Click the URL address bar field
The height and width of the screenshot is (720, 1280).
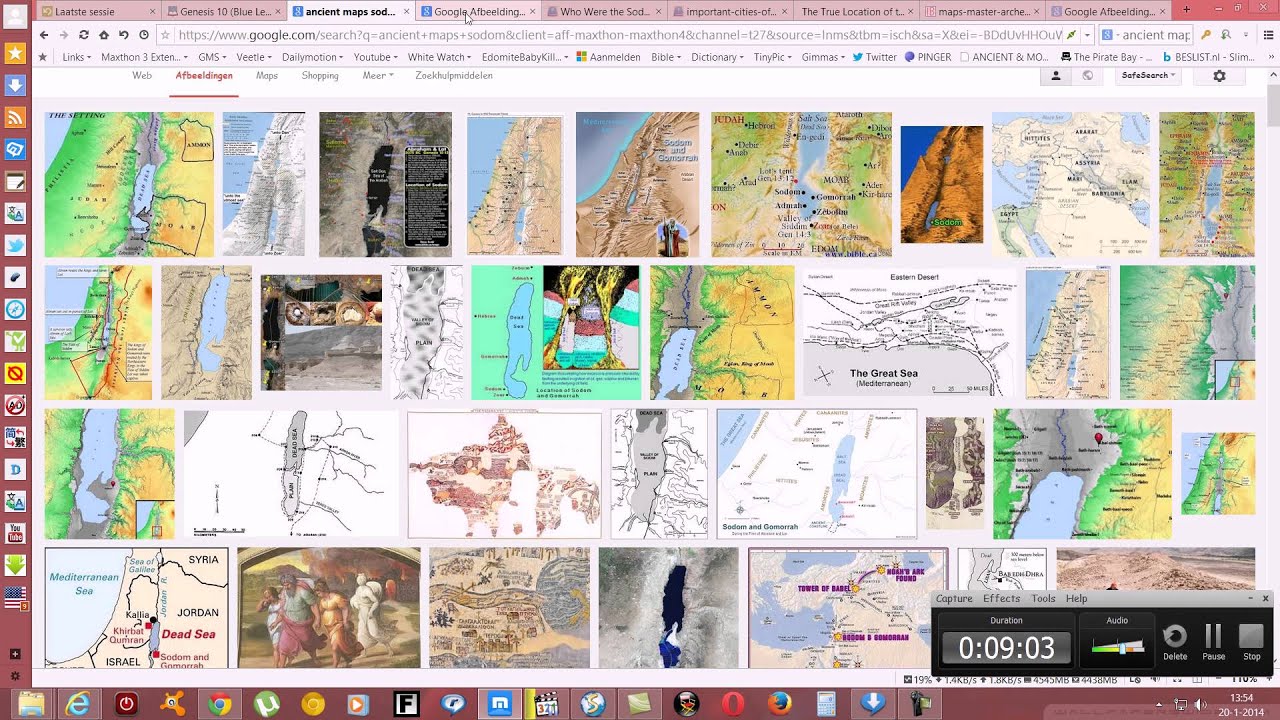pyautogui.click(x=619, y=35)
